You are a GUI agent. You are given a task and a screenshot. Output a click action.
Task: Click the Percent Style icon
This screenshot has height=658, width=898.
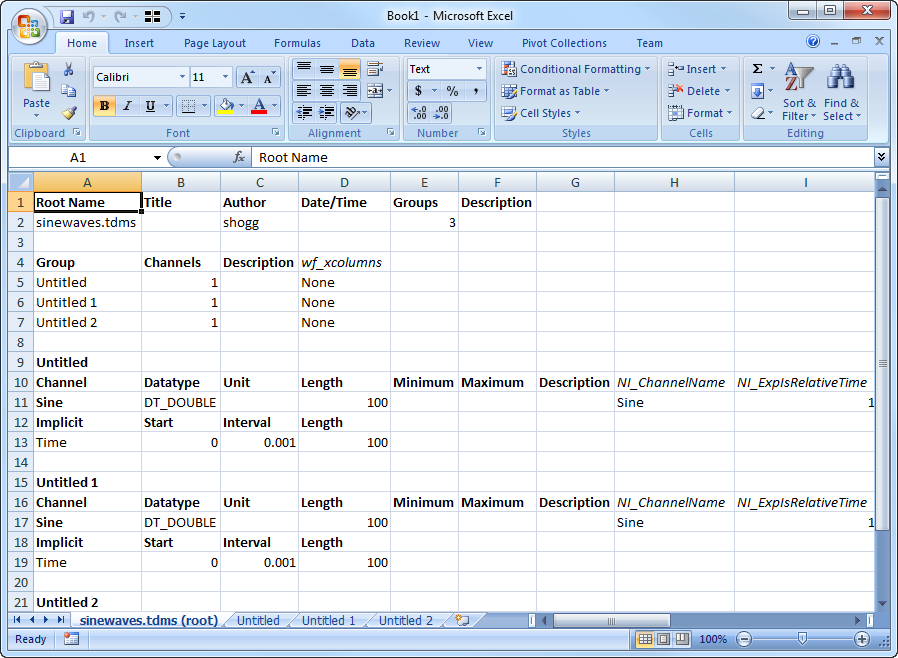click(452, 91)
